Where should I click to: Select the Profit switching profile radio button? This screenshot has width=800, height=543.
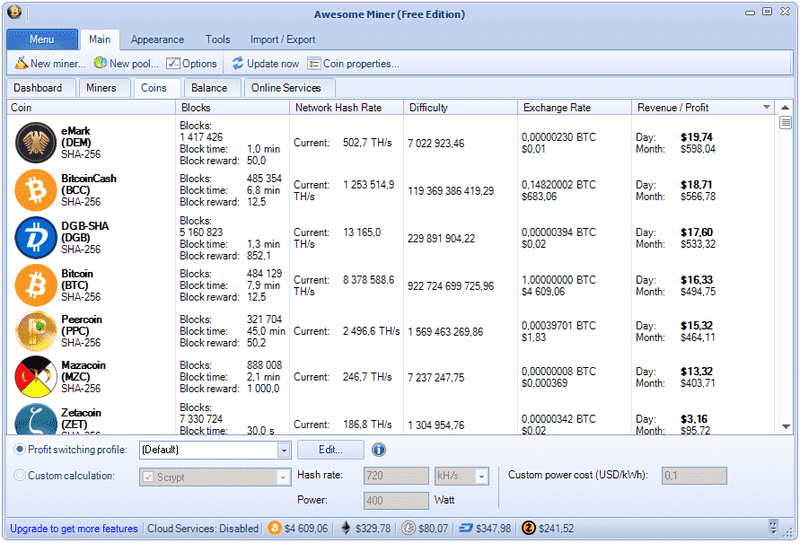pyautogui.click(x=20, y=450)
